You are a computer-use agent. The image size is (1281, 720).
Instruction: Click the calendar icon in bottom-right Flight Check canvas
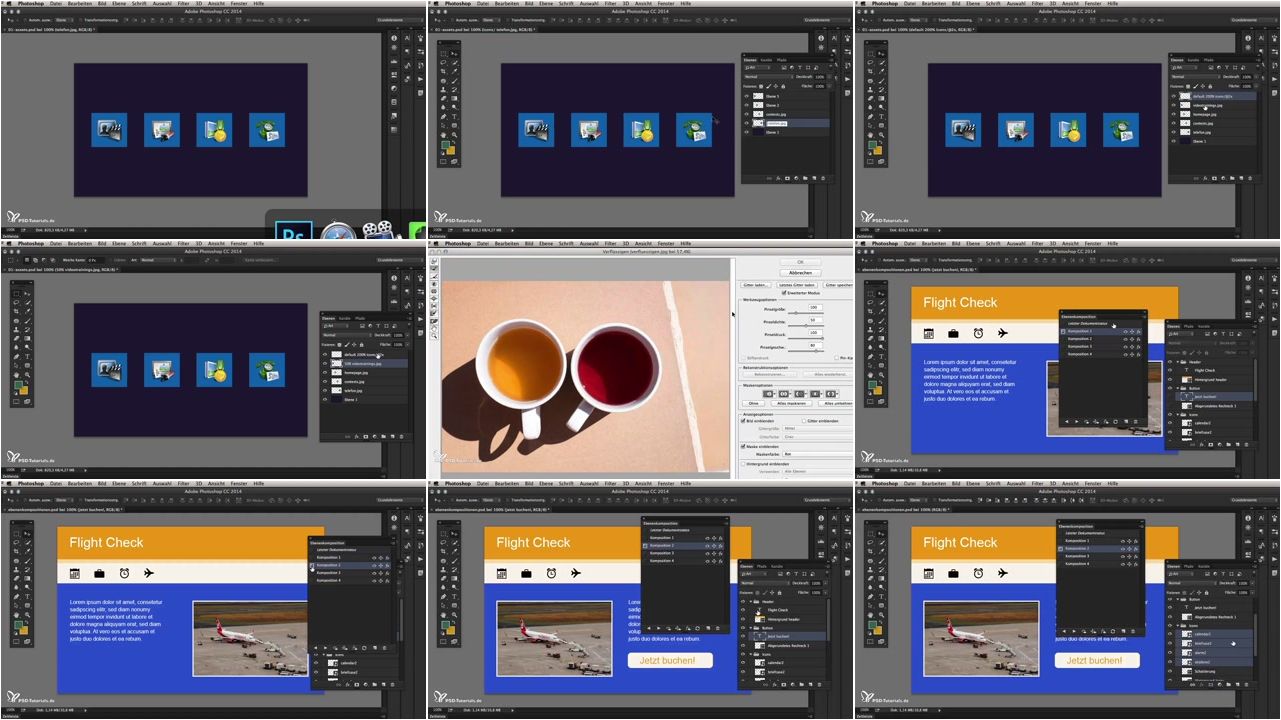928,573
